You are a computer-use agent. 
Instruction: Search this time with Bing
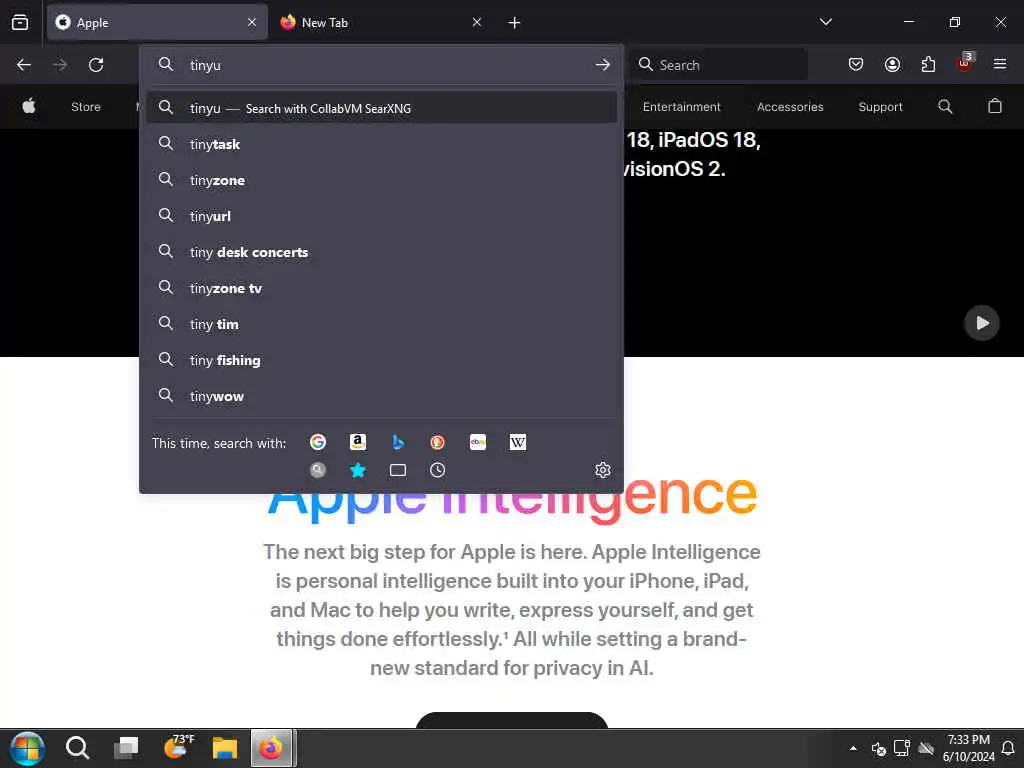coord(398,442)
